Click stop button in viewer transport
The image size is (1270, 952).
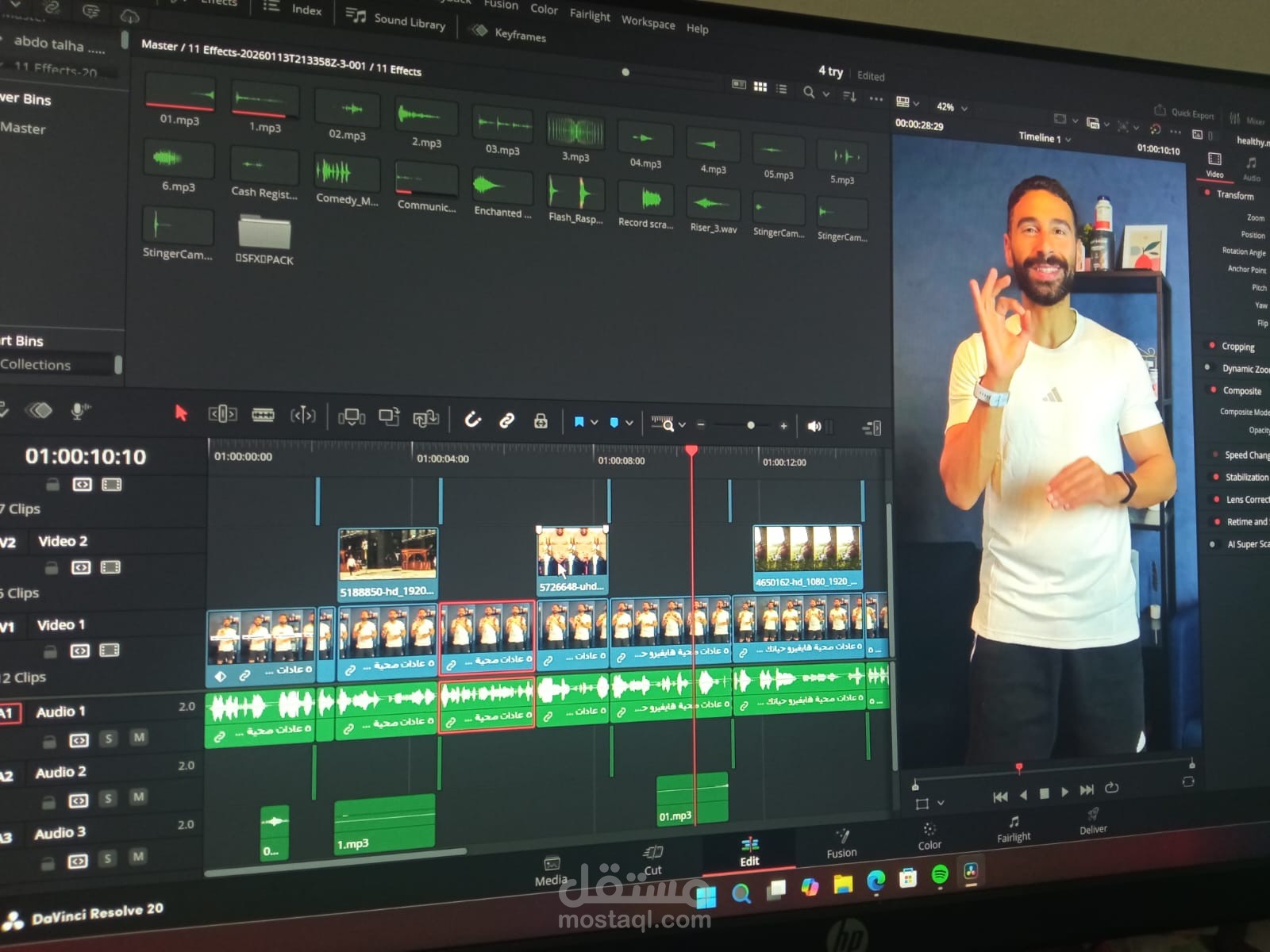(1045, 793)
